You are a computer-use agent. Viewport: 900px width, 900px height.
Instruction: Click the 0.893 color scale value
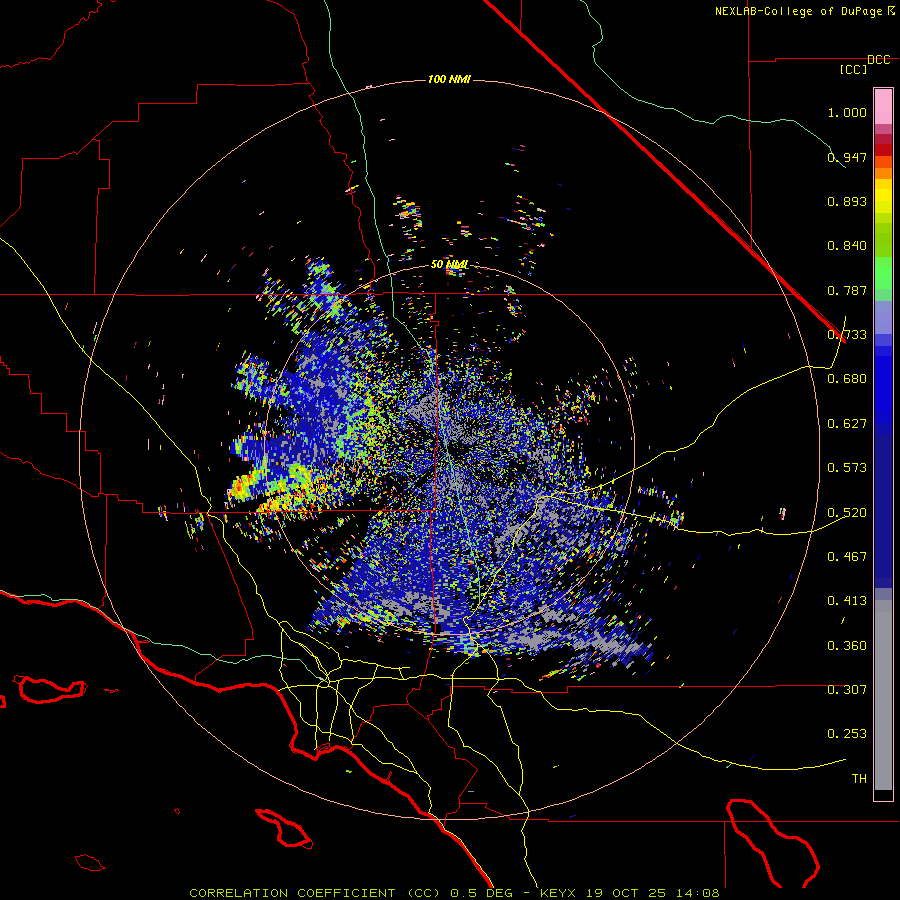847,201
